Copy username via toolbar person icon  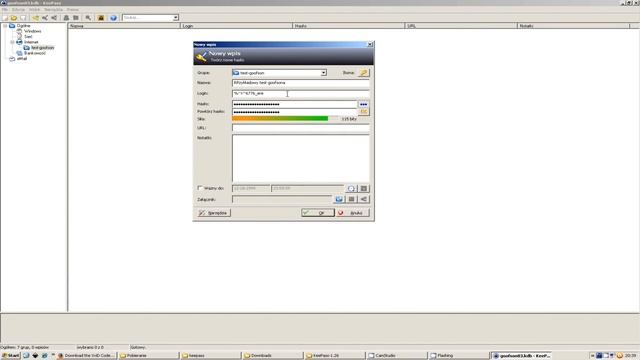66,18
